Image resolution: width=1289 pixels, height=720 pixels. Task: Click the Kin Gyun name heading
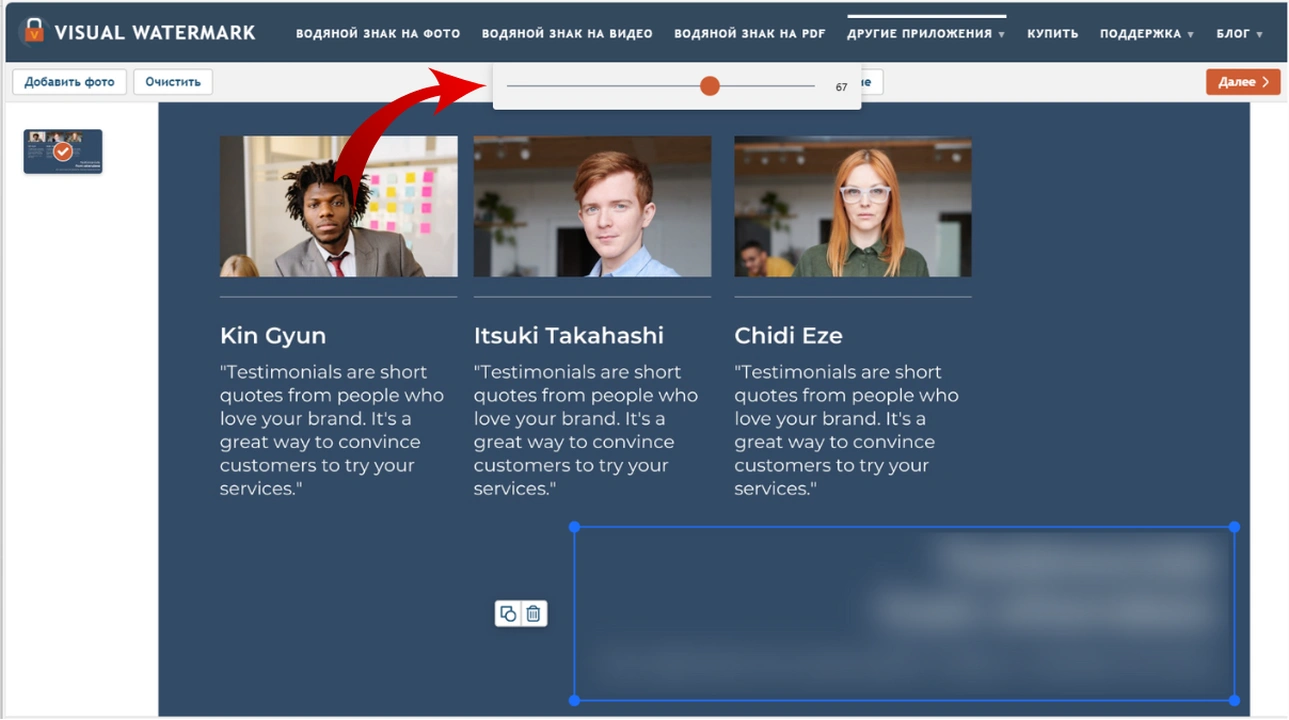pos(273,336)
